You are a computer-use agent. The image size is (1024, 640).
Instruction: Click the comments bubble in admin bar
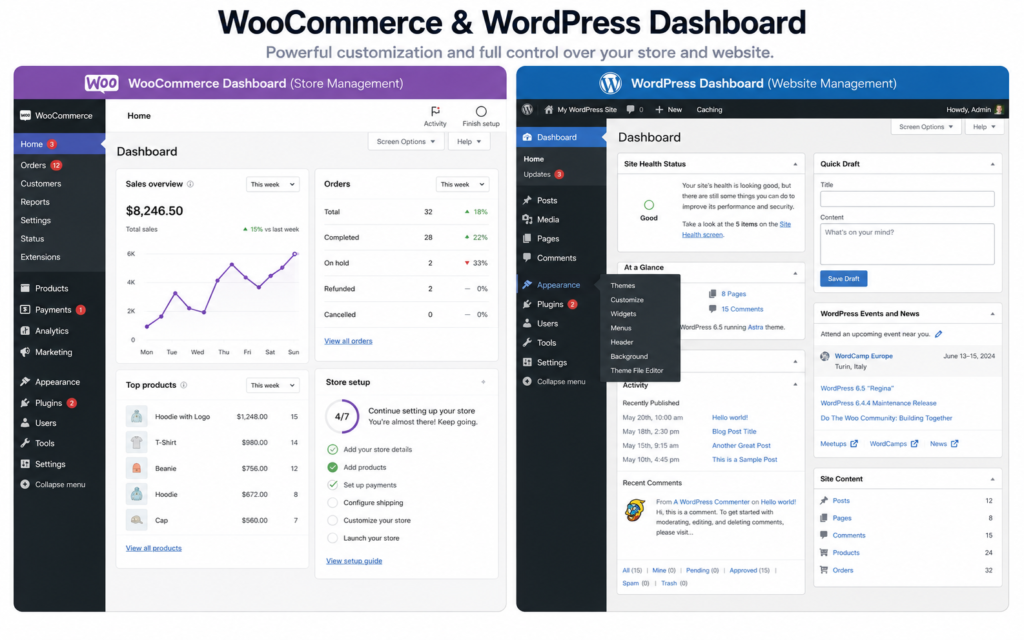tap(630, 110)
